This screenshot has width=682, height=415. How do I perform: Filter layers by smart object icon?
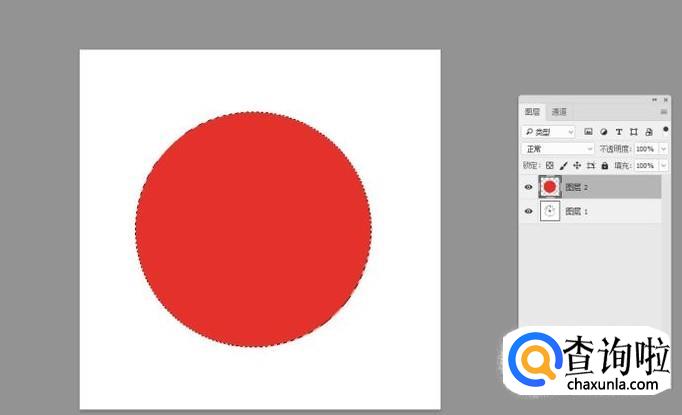click(649, 132)
